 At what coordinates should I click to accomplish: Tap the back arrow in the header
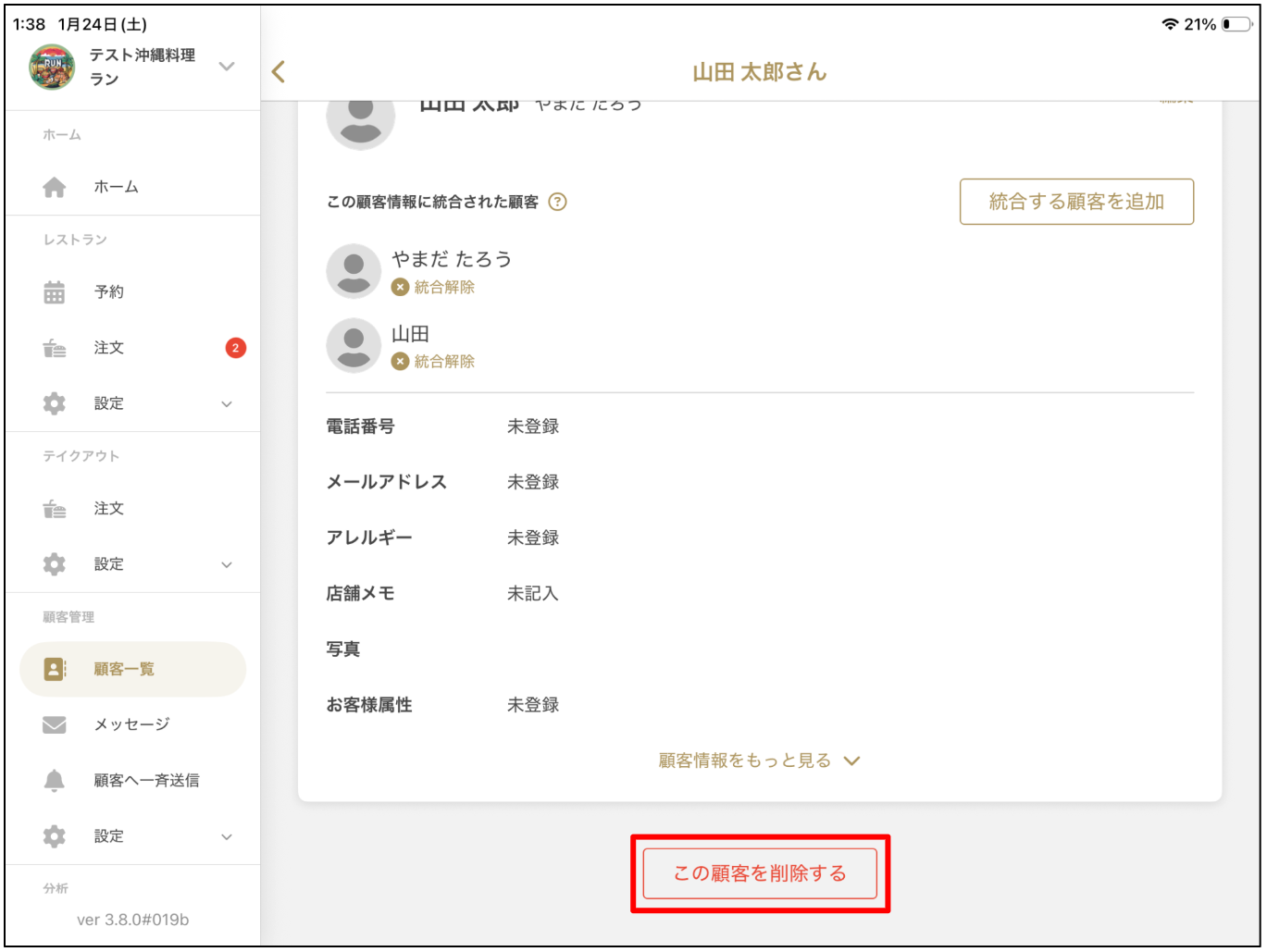click(x=279, y=72)
